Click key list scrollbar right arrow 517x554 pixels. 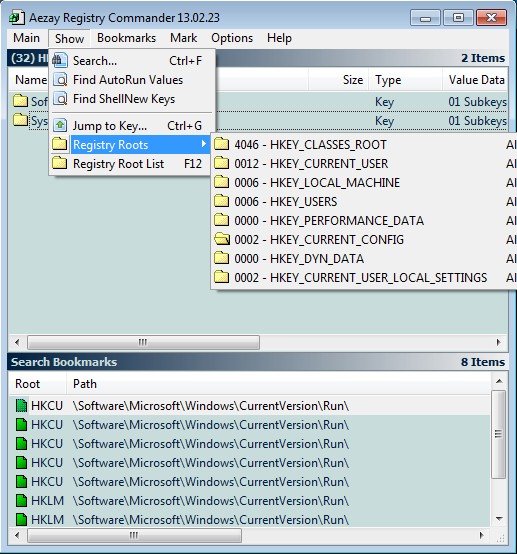(x=498, y=342)
